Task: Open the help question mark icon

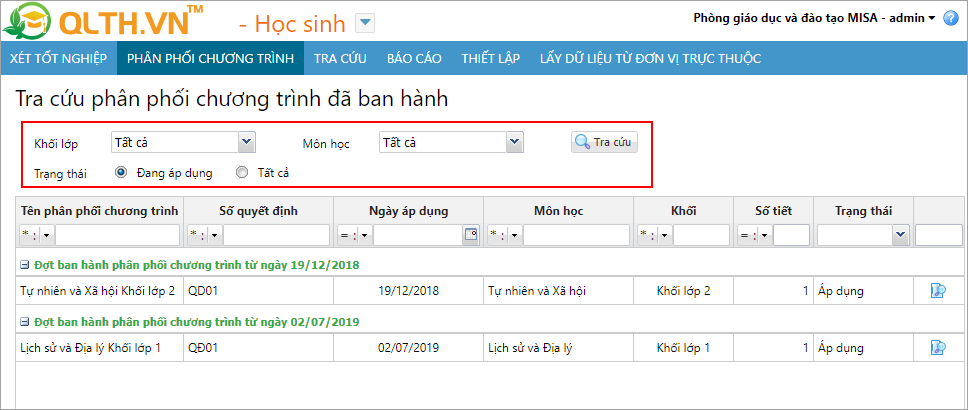Action: [x=951, y=19]
